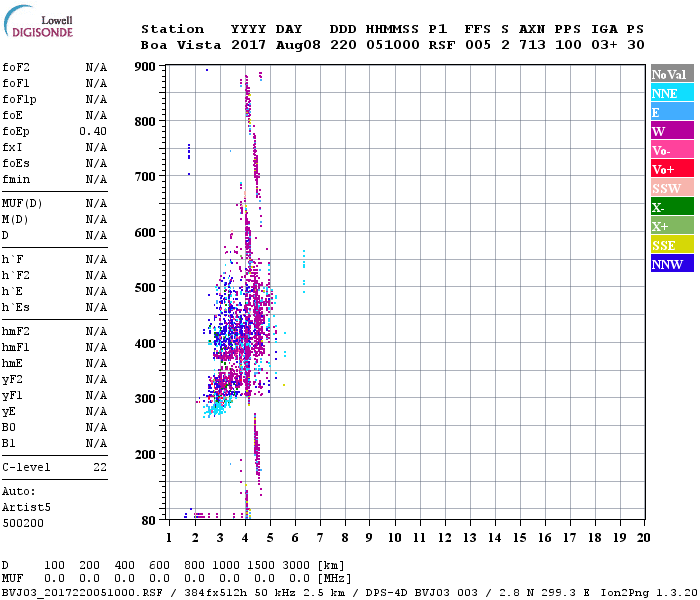Click the h`F parameter label
The width and height of the screenshot is (700, 600).
[12, 260]
